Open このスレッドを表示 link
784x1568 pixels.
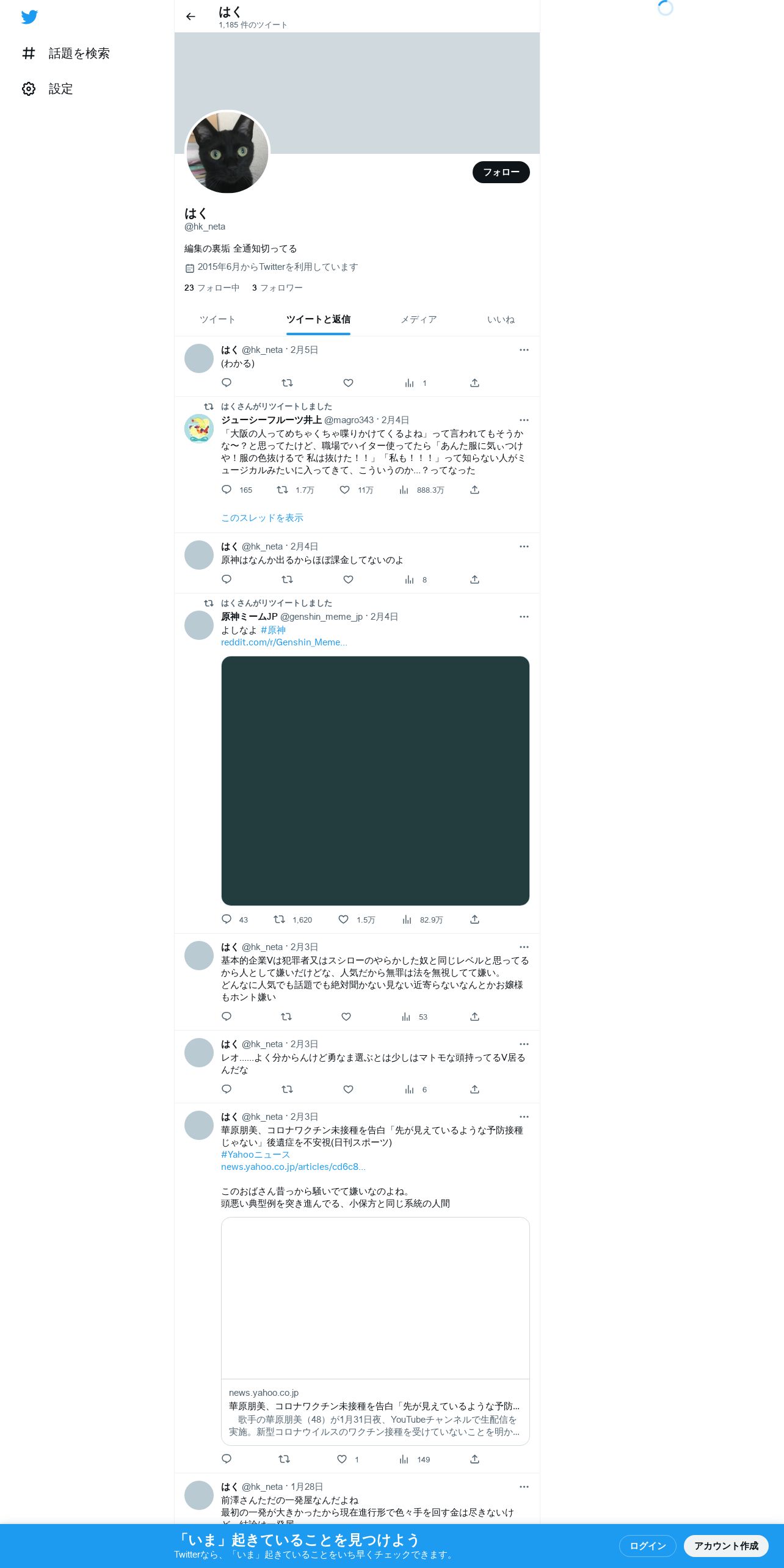pos(262,518)
